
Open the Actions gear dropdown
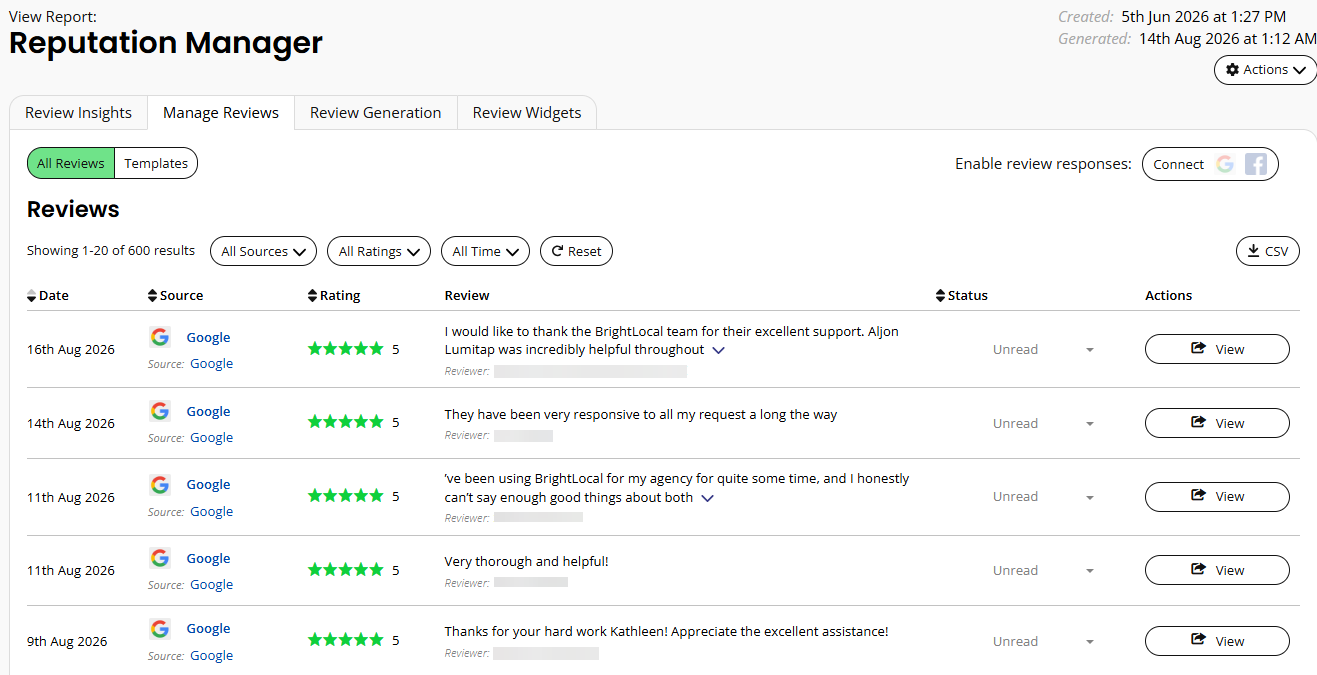point(1265,70)
